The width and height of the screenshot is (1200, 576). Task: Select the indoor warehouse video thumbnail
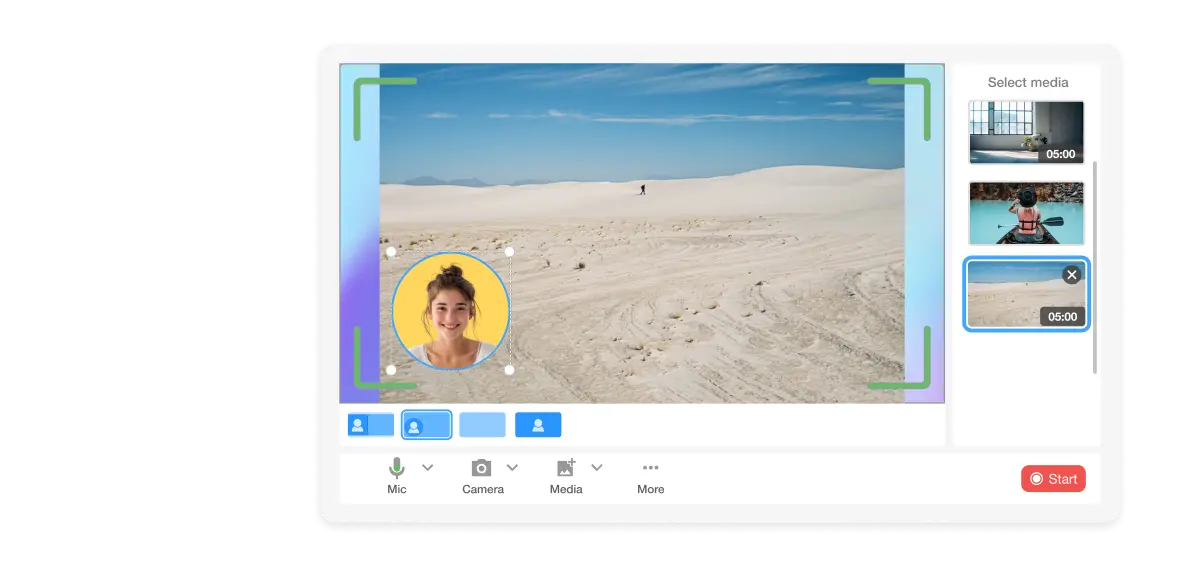1026,131
